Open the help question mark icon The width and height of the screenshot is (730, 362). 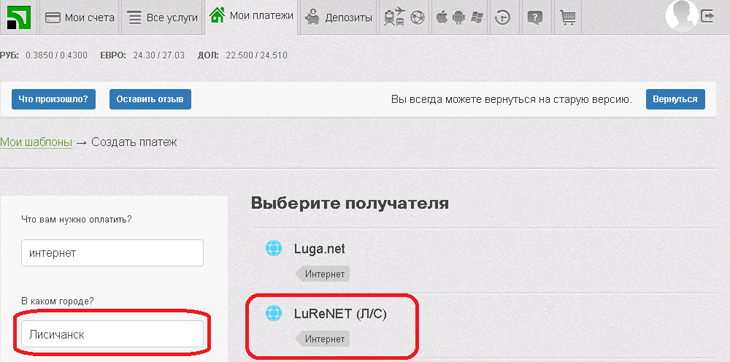coord(535,18)
